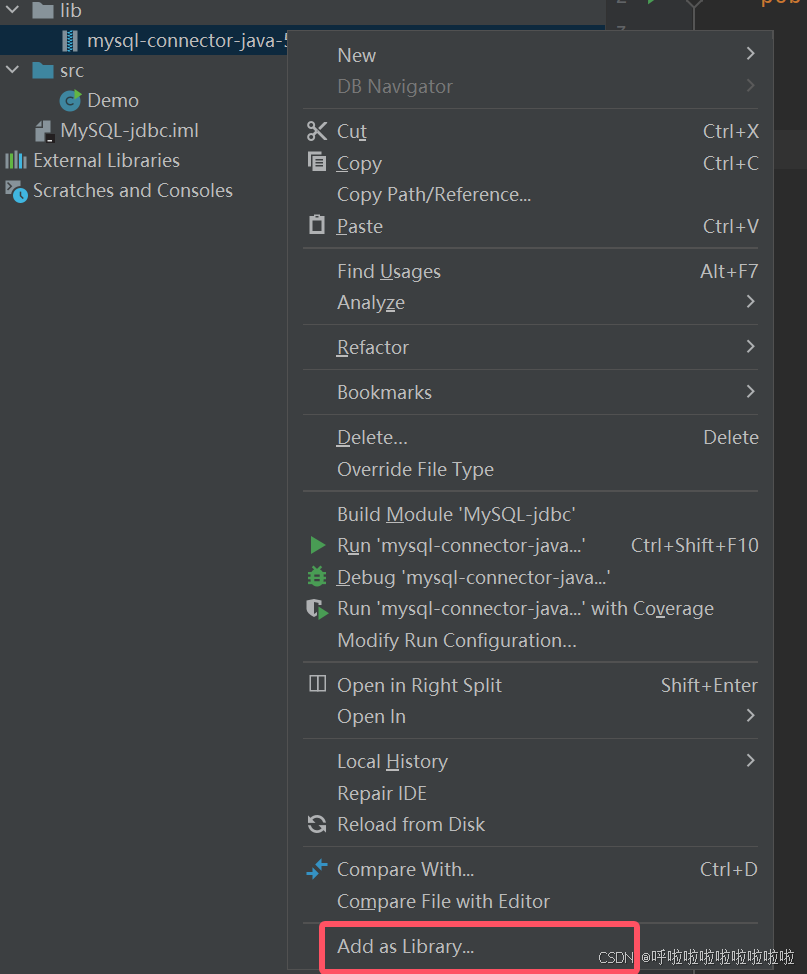Click the Copy icon in context menu
This screenshot has height=974, width=807.
(x=317, y=162)
